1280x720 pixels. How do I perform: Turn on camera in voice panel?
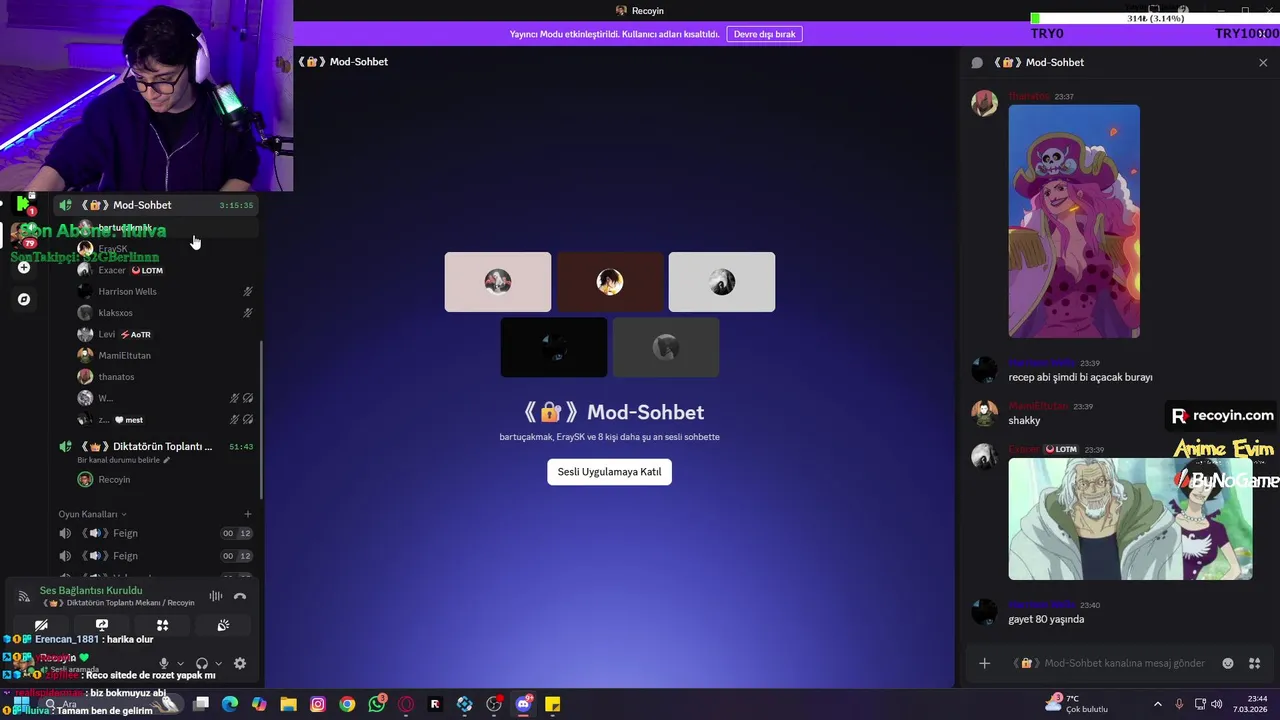coord(41,625)
